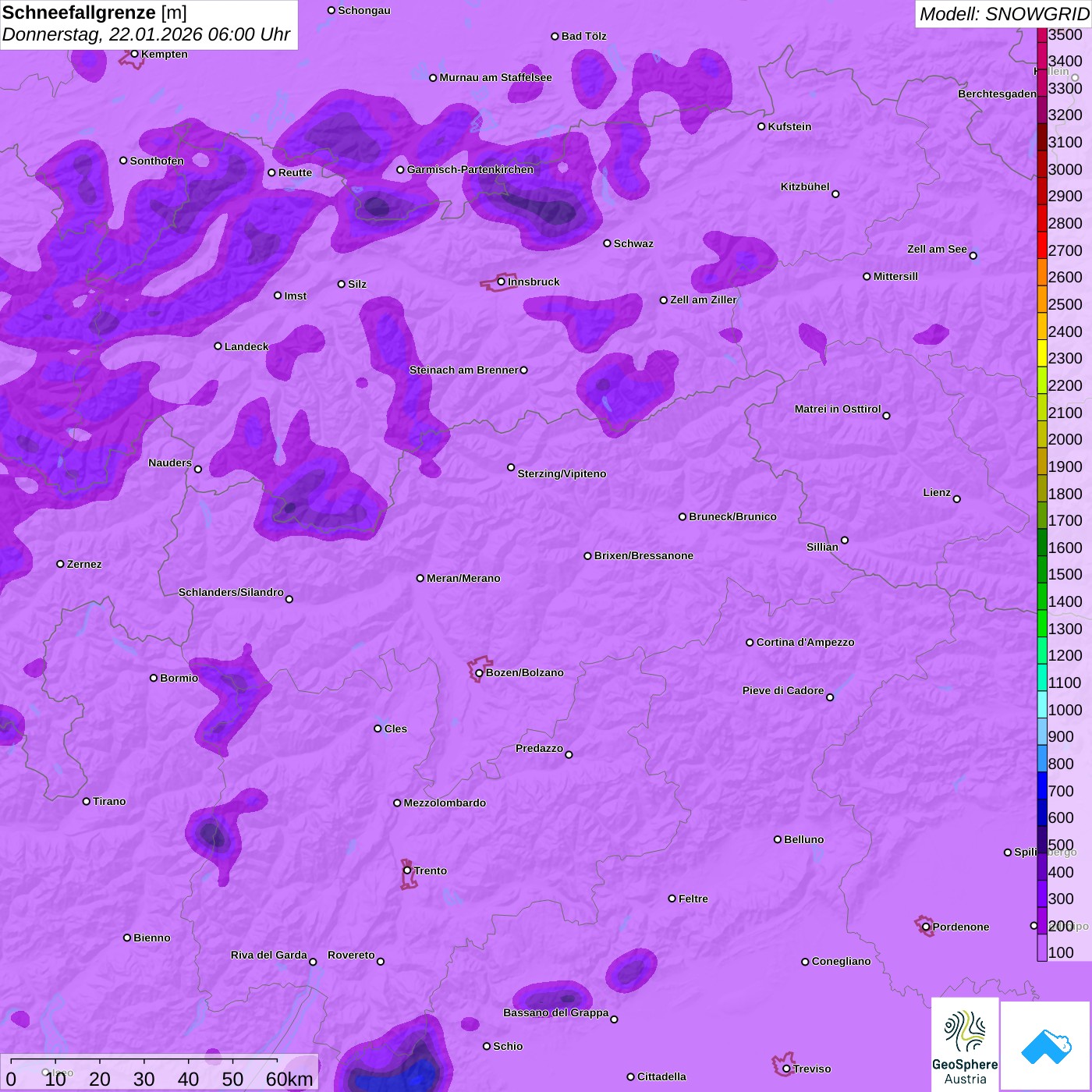The width and height of the screenshot is (1092, 1092).
Task: Click the "Modell: SNOWGRID" label
Action: click(1004, 14)
